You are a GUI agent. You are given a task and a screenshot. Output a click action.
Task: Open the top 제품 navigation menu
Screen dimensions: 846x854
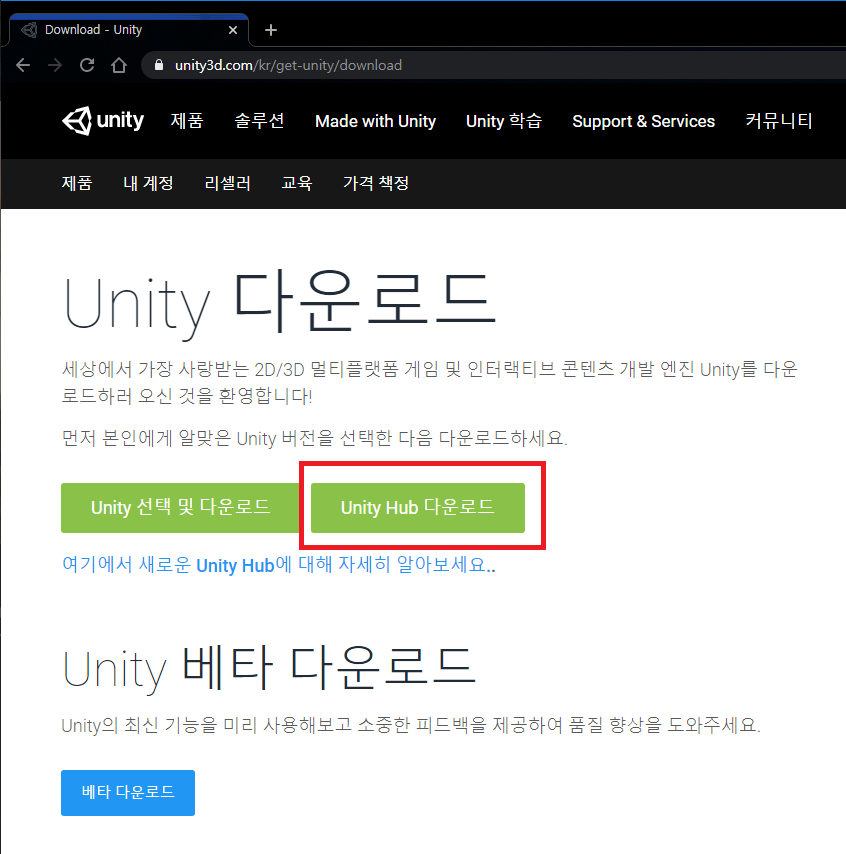(x=187, y=121)
